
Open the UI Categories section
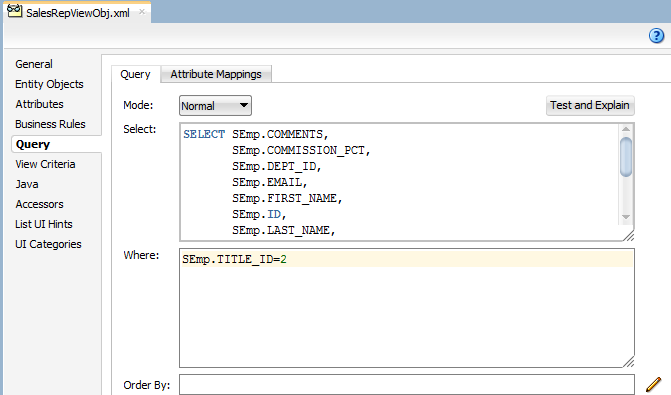pyautogui.click(x=48, y=244)
